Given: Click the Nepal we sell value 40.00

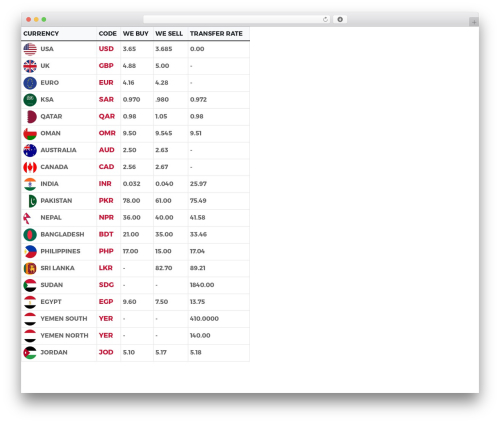Looking at the screenshot, I should [164, 218].
